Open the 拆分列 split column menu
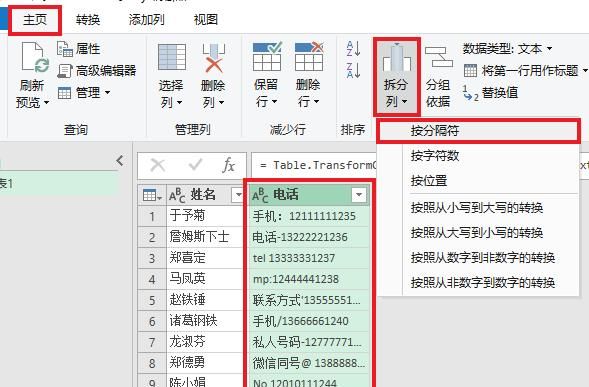Viewport: 589px width, 387px height. 396,77
